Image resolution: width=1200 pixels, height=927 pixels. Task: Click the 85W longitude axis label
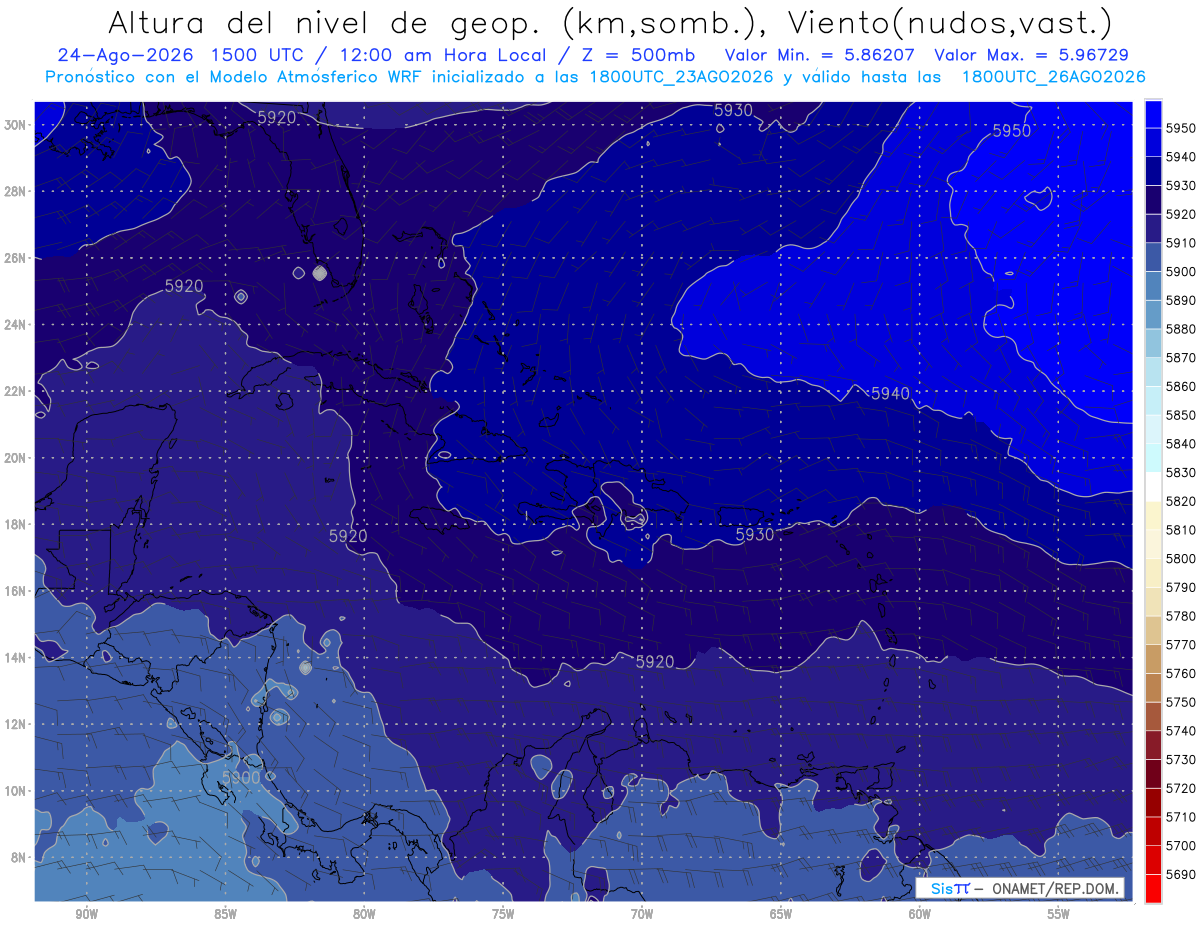point(226,915)
